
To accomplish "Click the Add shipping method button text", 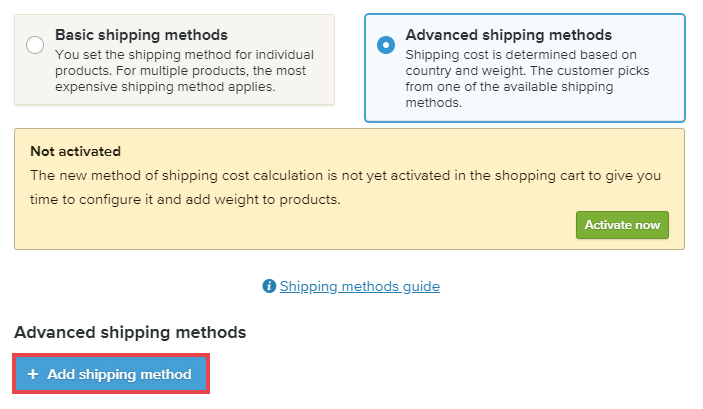I will [x=119, y=375].
